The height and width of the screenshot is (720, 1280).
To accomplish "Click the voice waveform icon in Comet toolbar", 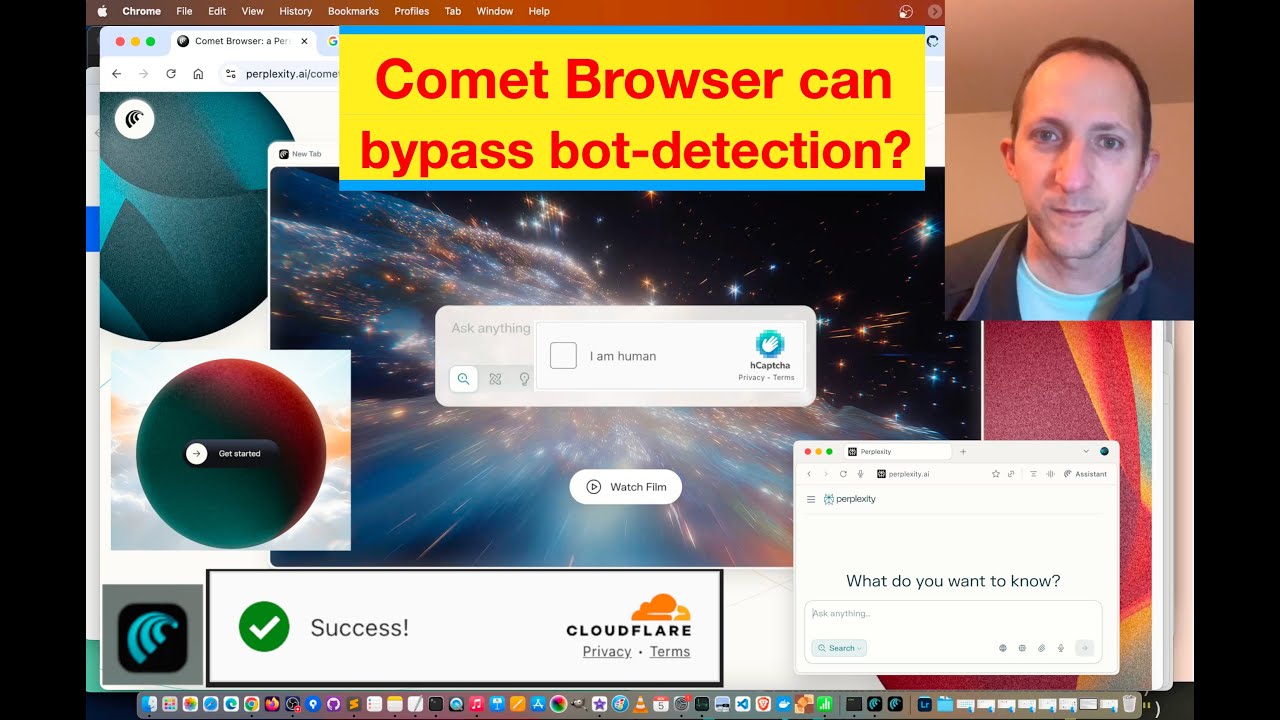I will pos(1050,474).
